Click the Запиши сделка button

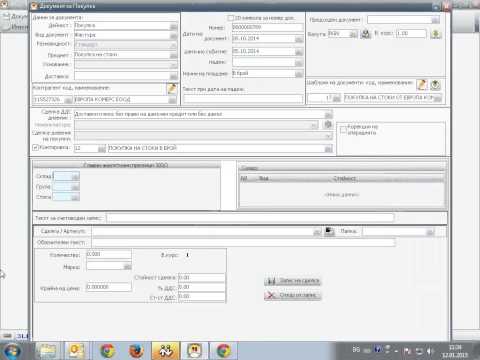[x=293, y=281]
